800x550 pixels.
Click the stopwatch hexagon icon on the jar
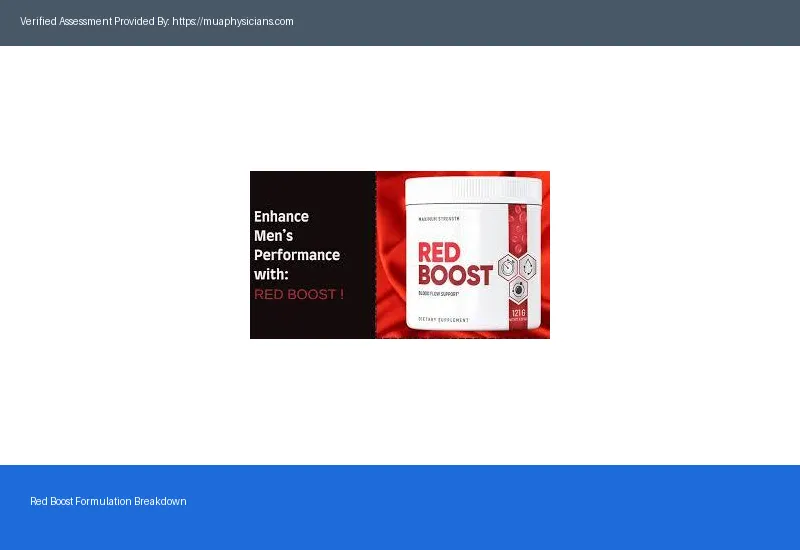508,267
